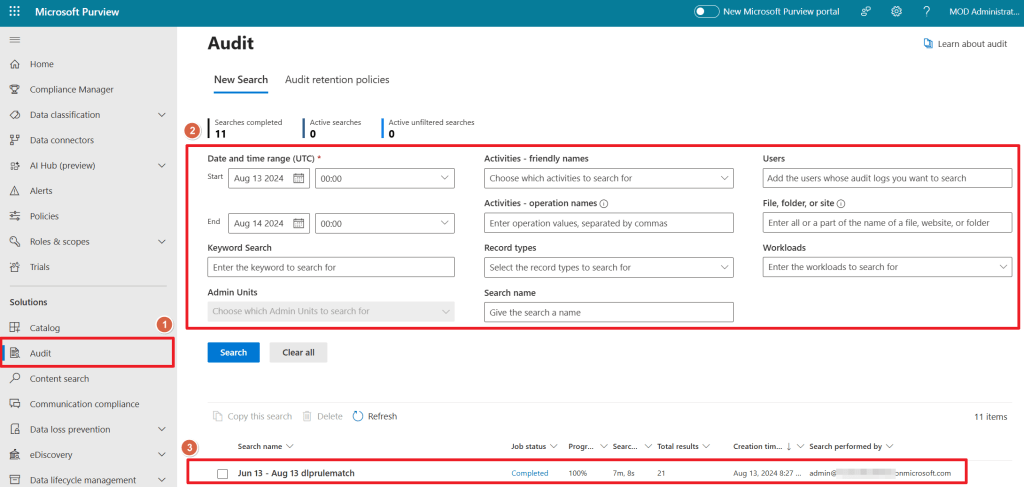This screenshot has height=487, width=1024.
Task: Toggle the New Microsoft Purview portal switch
Action: (707, 11)
